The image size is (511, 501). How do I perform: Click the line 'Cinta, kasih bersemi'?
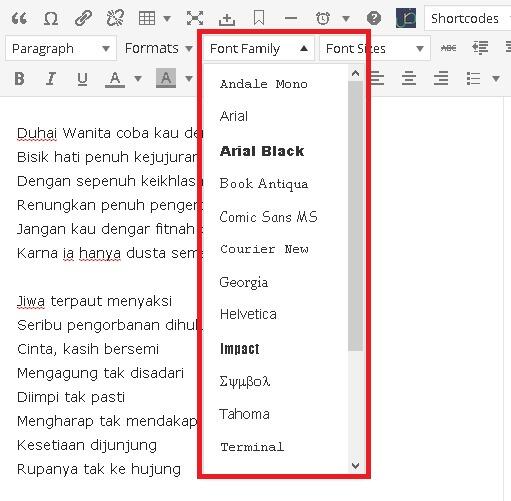coord(88,349)
